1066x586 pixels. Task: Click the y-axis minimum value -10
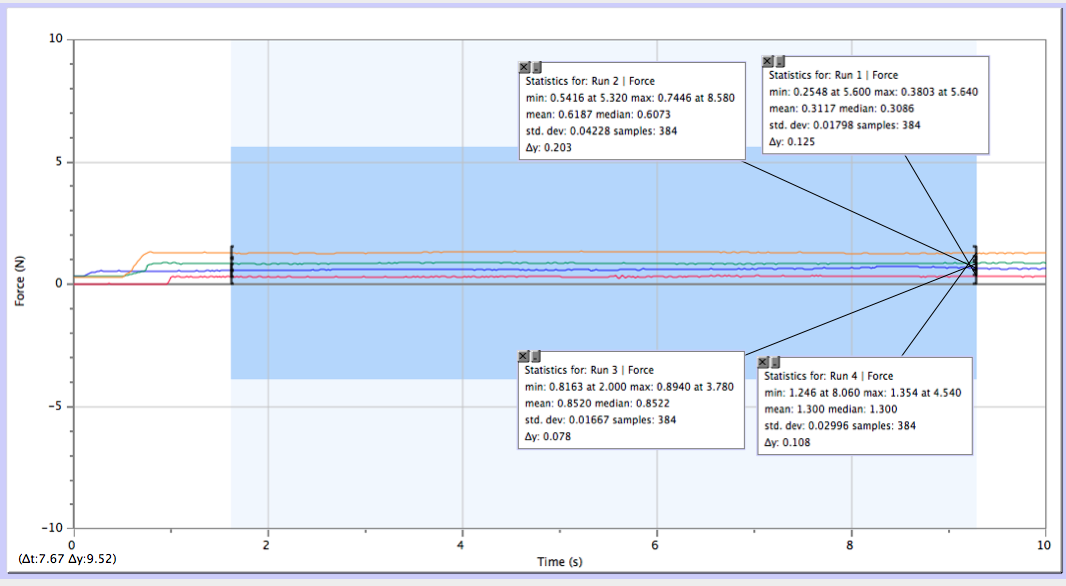tap(52, 528)
